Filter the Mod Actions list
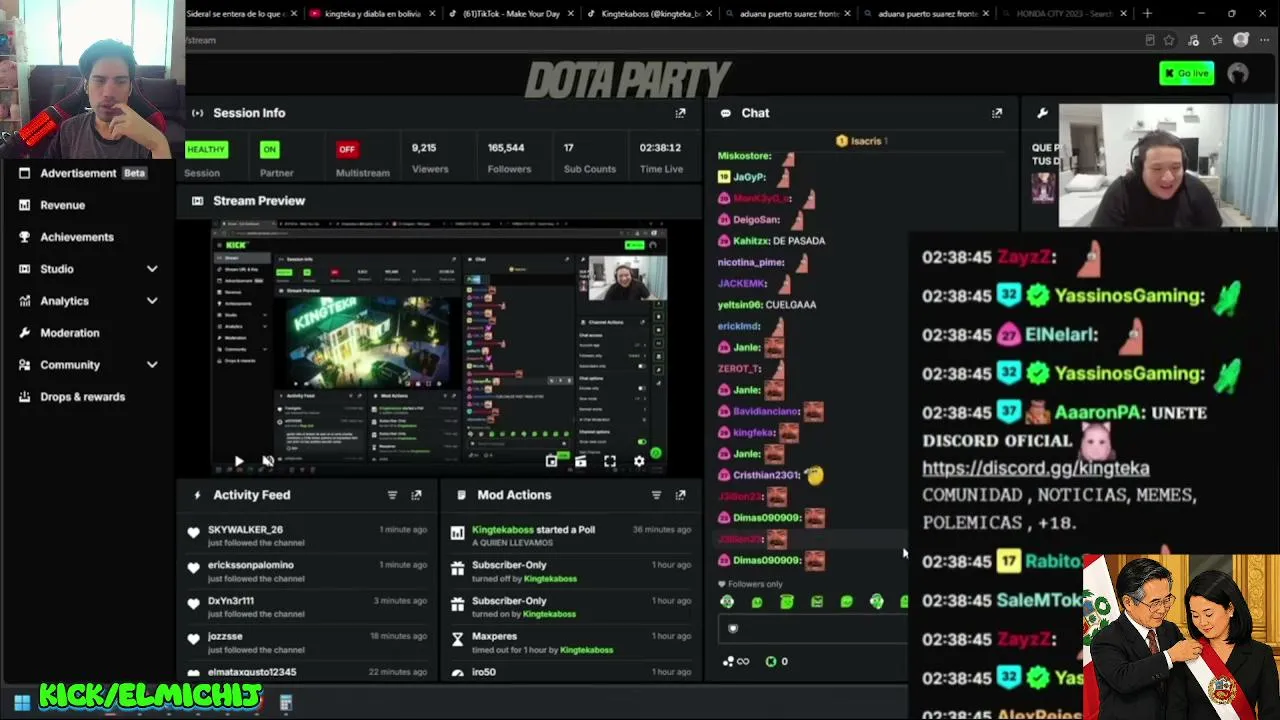The width and height of the screenshot is (1280, 720). coord(656,495)
